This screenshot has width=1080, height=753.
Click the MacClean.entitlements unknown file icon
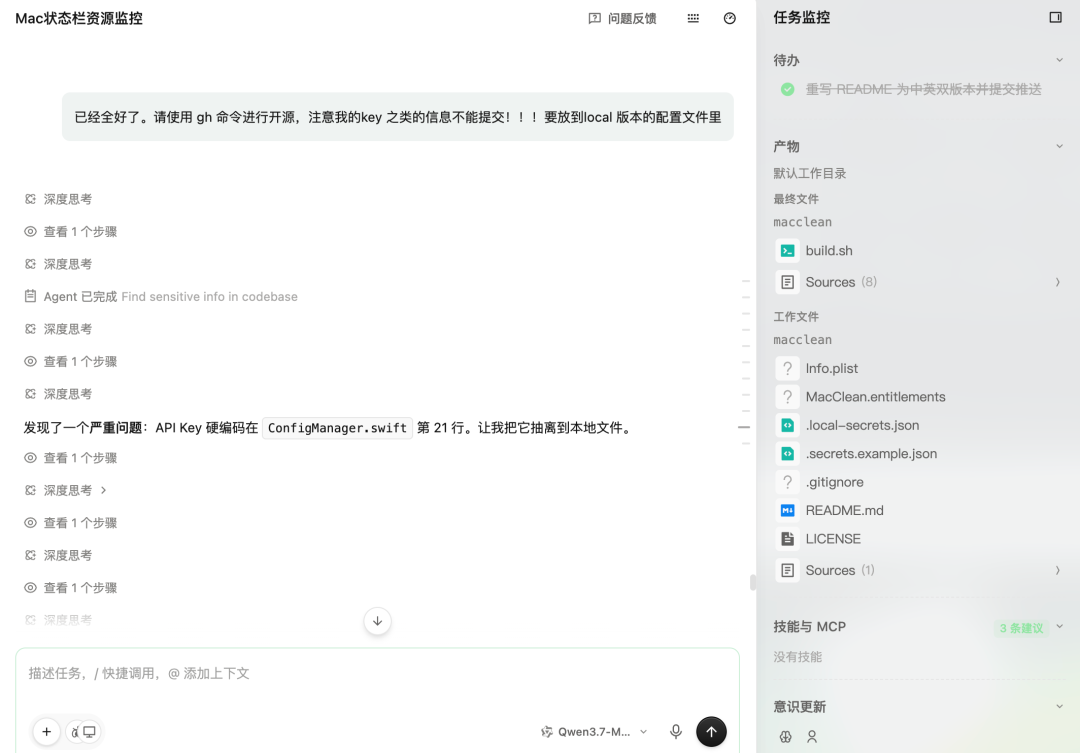[787, 397]
